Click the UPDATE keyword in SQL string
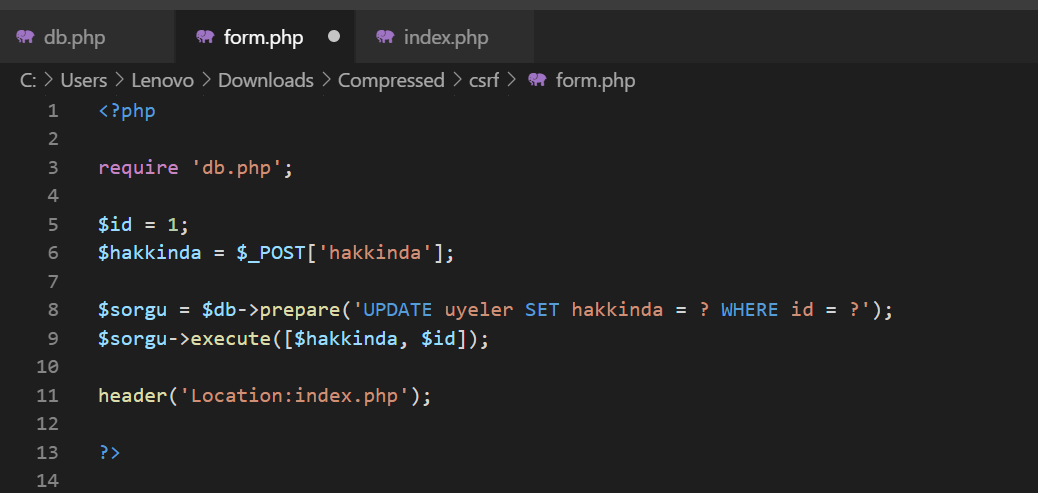Screen dimensions: 1038x493 tap(398, 310)
